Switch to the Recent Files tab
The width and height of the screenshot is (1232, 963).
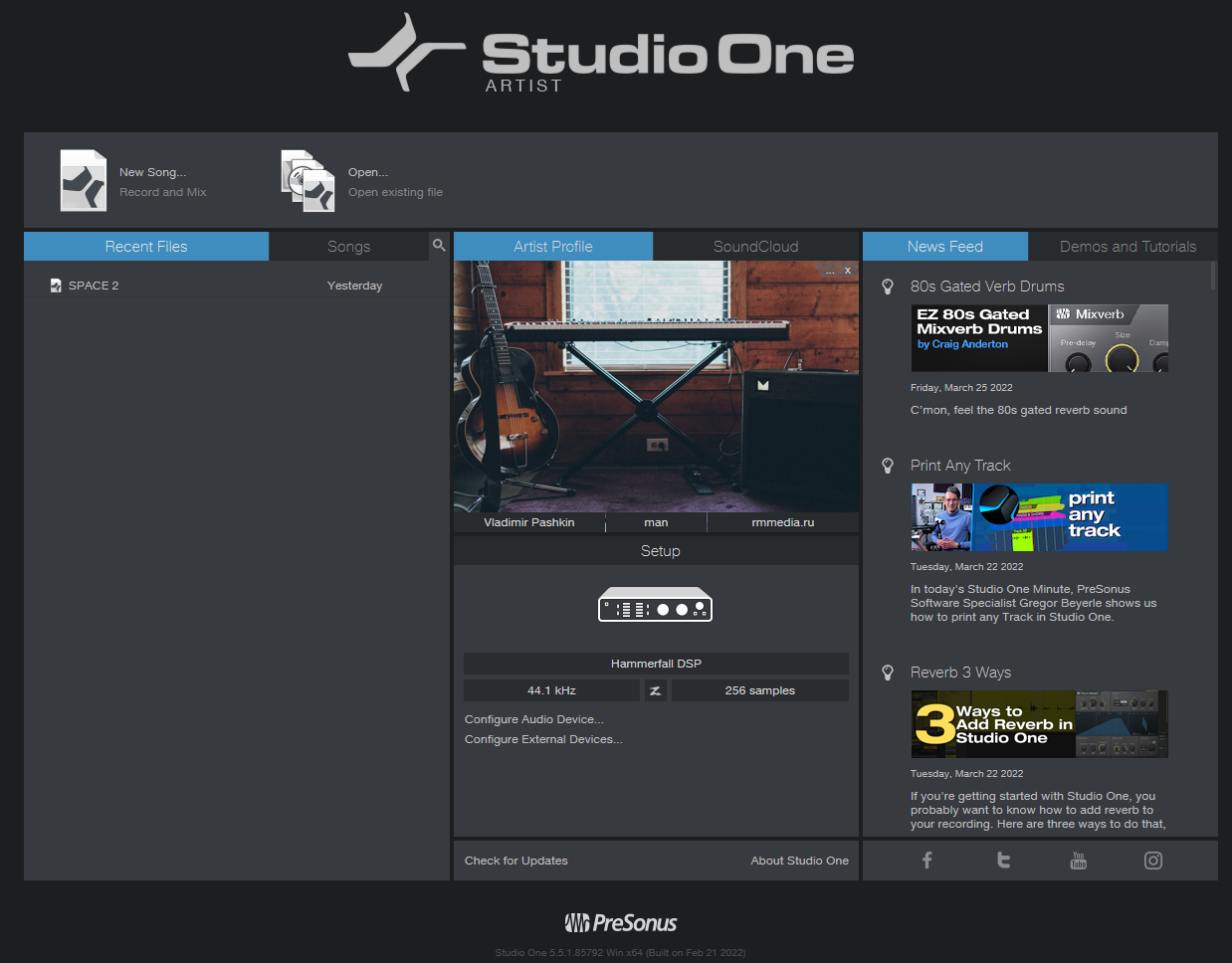click(x=146, y=247)
